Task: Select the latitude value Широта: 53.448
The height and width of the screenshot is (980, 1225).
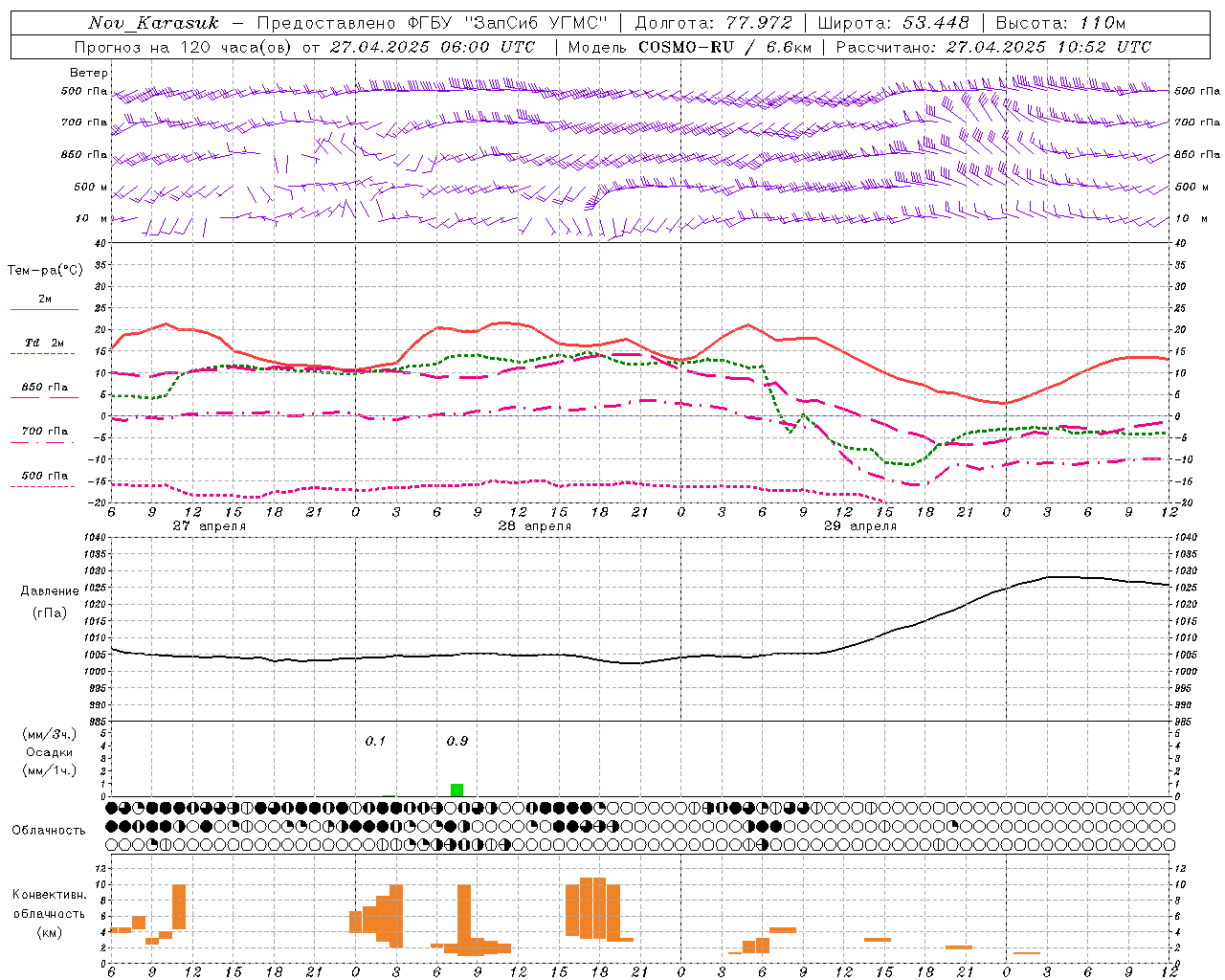Action: tap(893, 23)
